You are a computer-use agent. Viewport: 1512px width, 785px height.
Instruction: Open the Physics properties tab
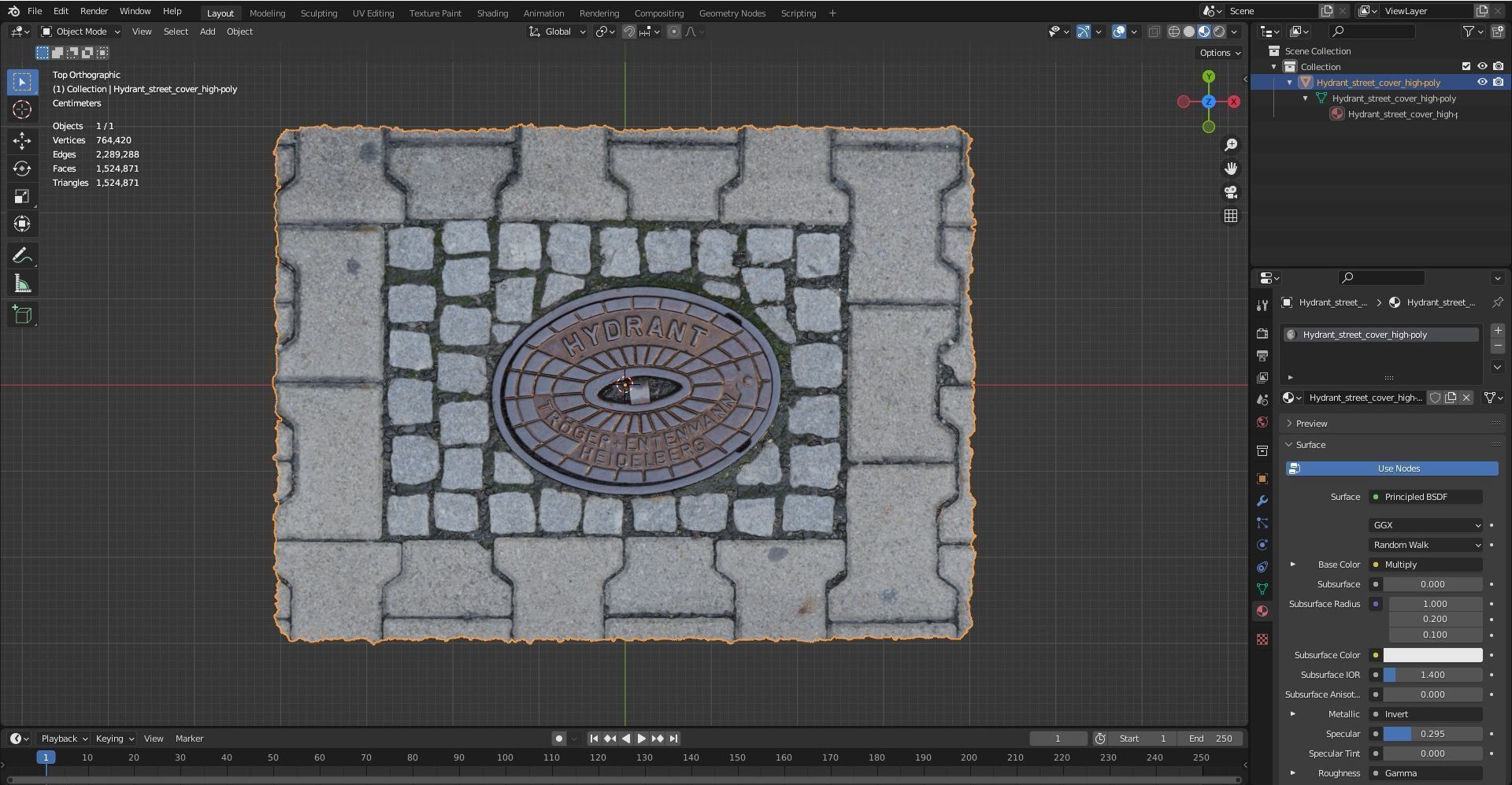(x=1262, y=545)
